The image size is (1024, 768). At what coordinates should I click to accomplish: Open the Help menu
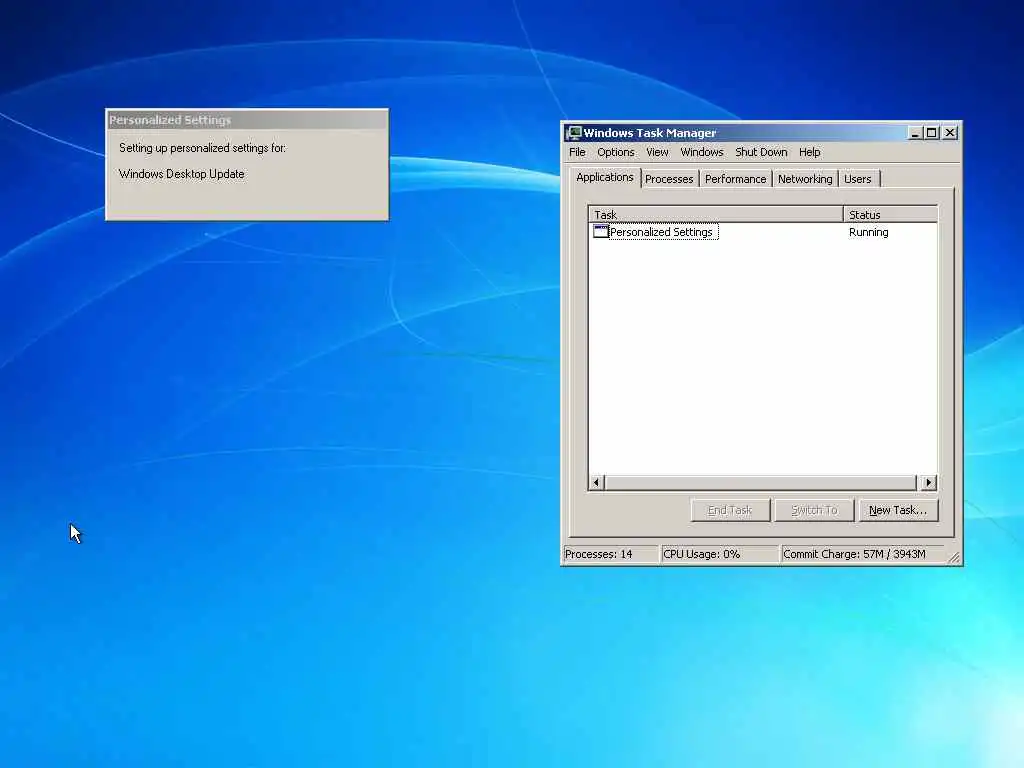pos(809,152)
